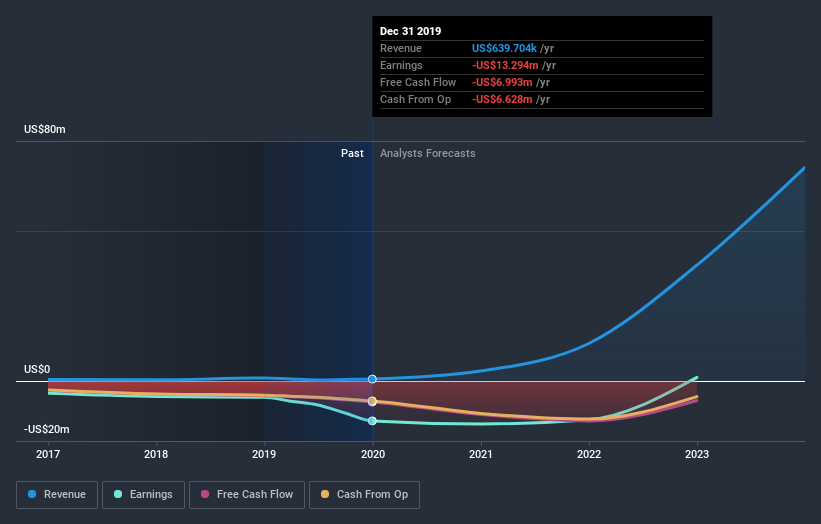Click the Analysts Forecasts label
Viewport: 821px width, 524px height.
click(x=428, y=153)
